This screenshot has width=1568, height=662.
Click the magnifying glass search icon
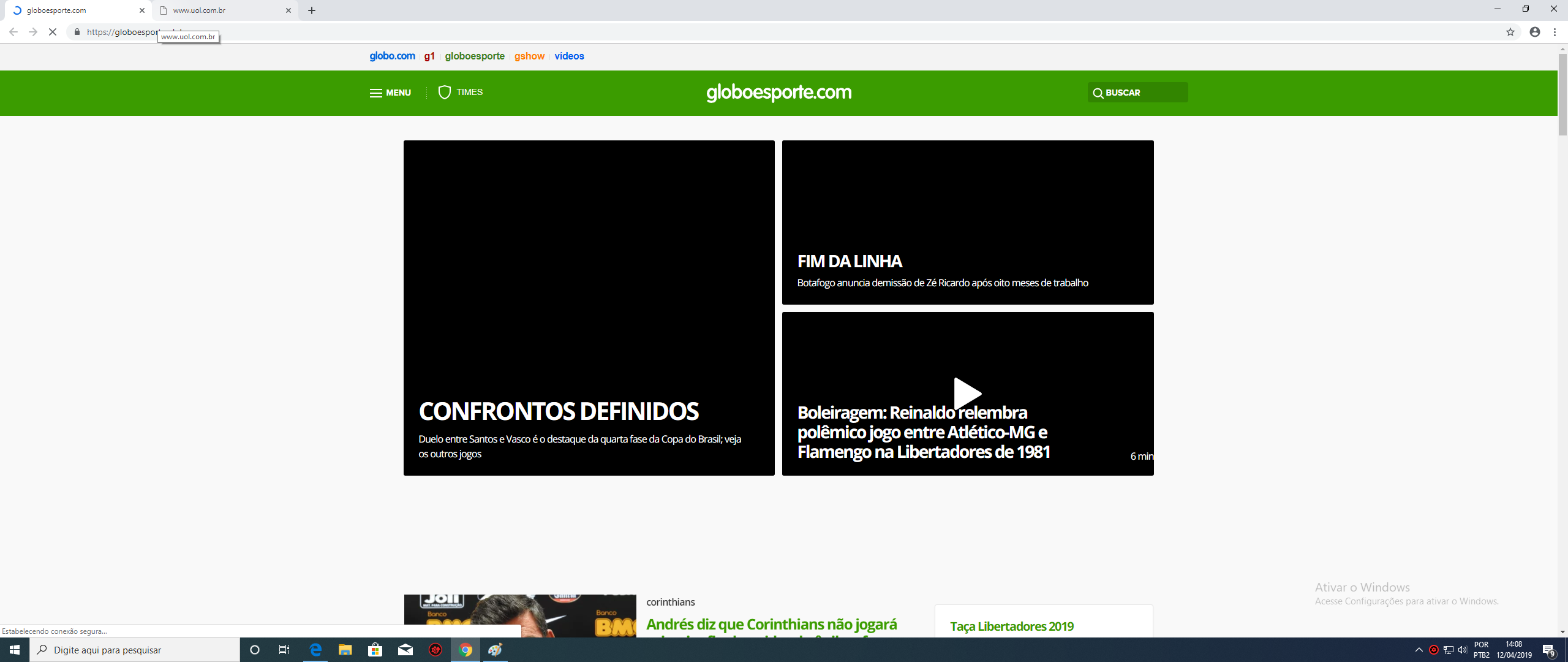point(1098,93)
